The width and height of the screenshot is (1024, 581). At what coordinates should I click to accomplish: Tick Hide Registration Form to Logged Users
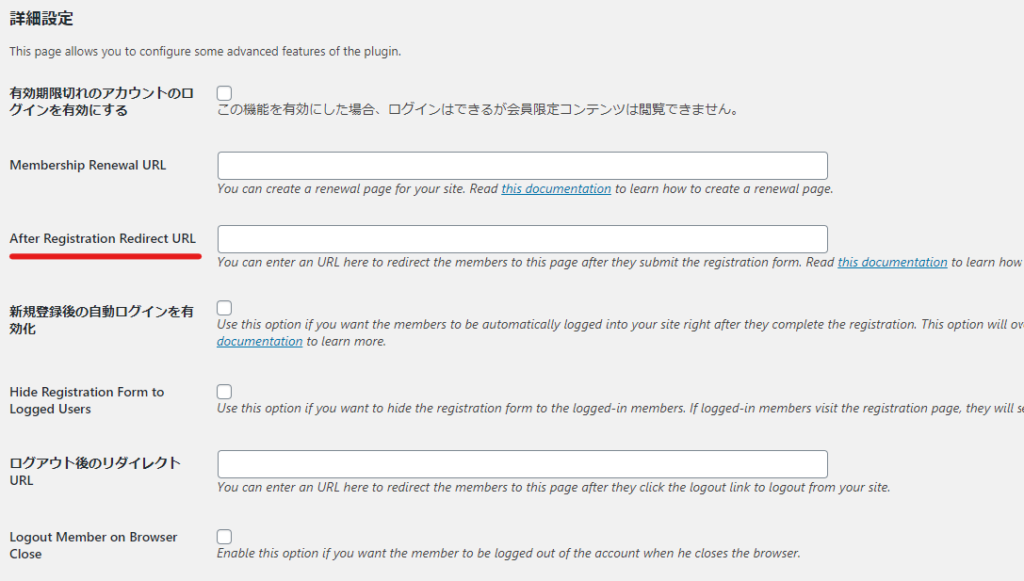(x=224, y=392)
